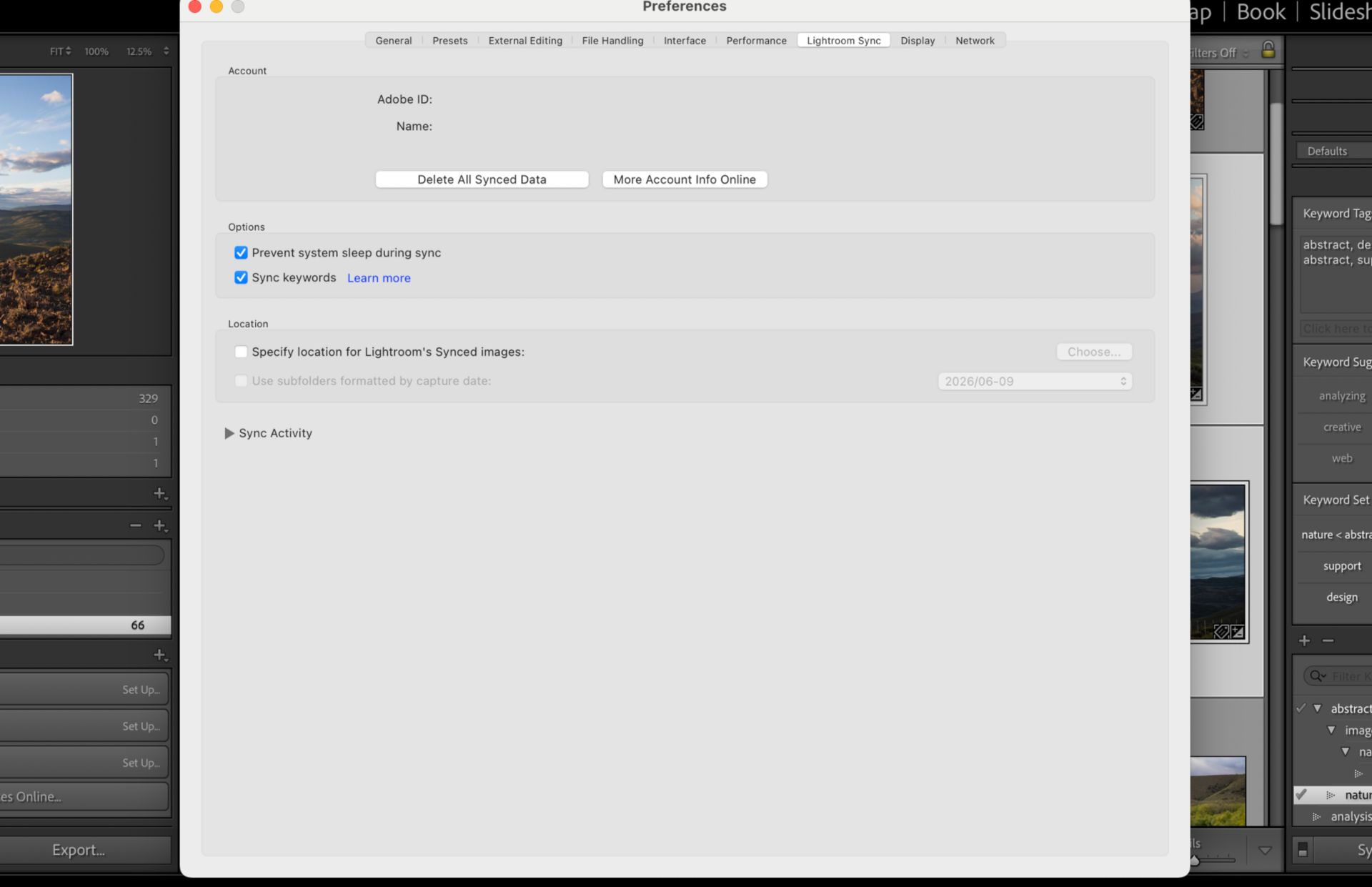This screenshot has width=1372, height=887.
Task: Select the Lightroom Sync tab
Action: tap(844, 41)
